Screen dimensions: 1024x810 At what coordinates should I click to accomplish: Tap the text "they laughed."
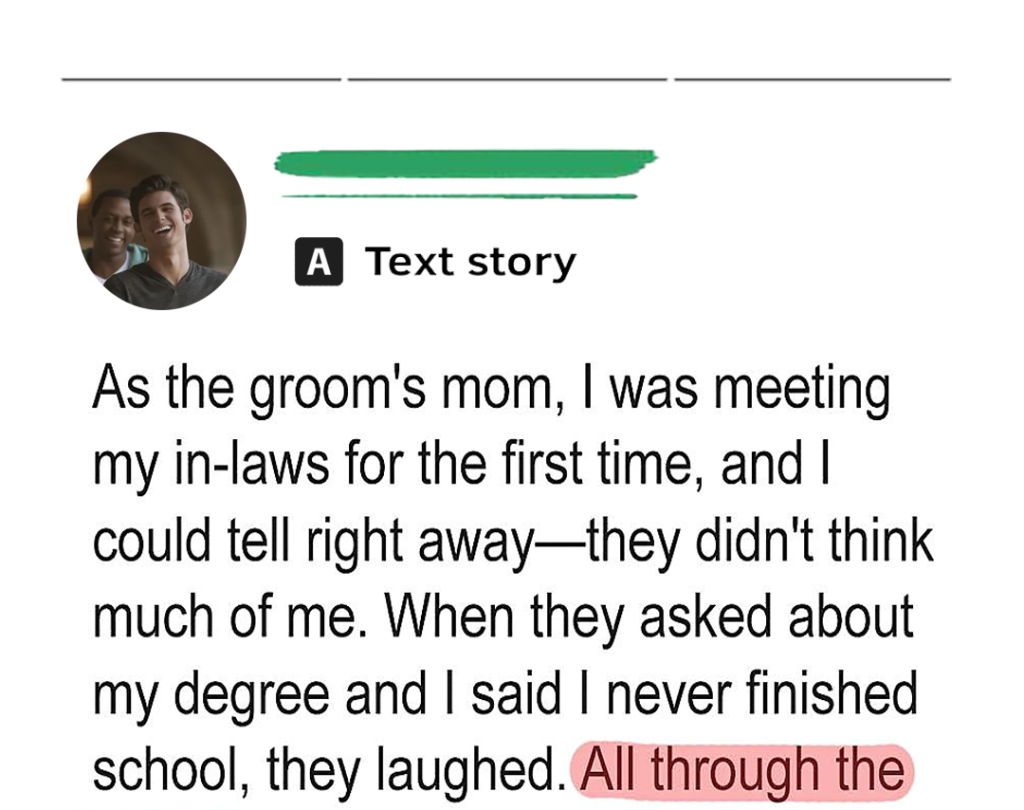point(415,771)
